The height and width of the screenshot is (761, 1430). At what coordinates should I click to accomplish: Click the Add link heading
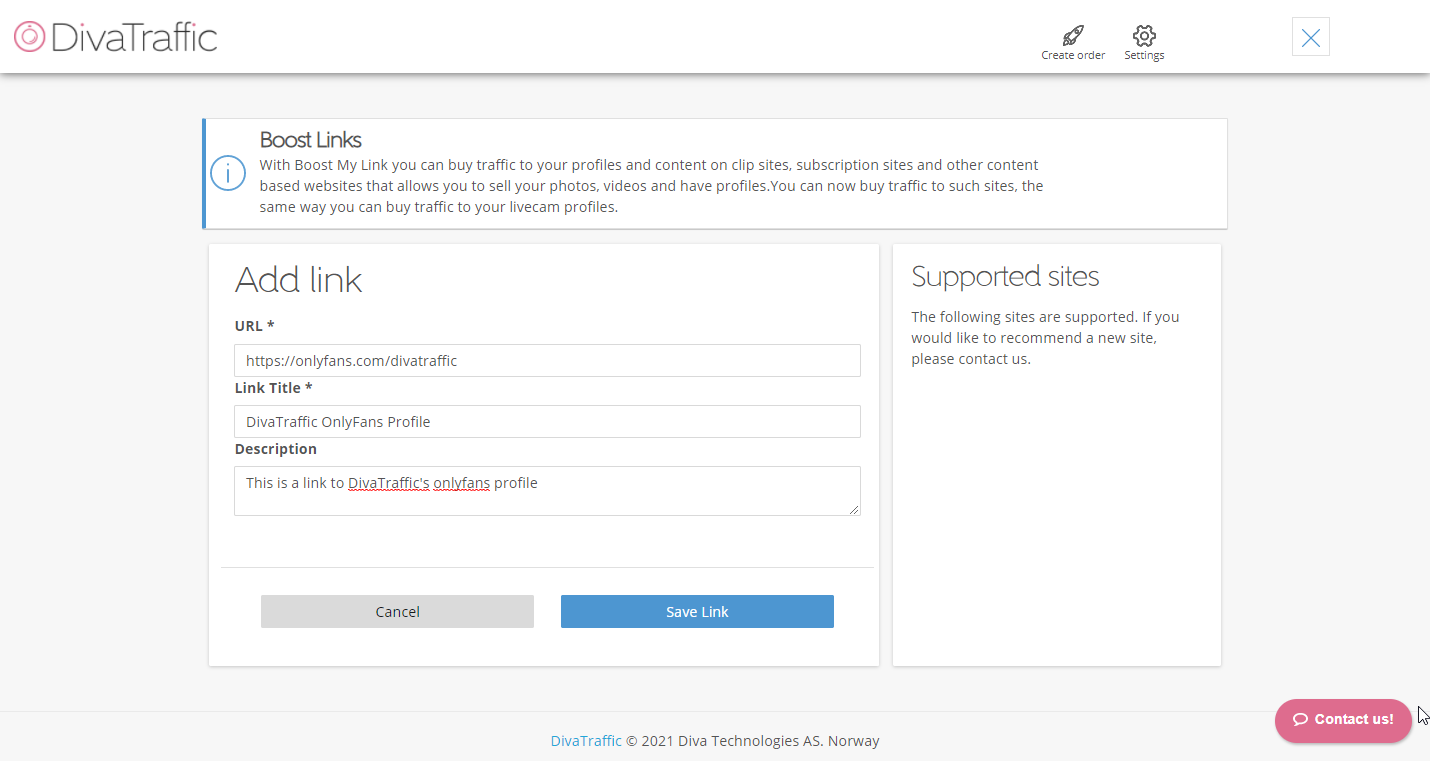pos(298,280)
